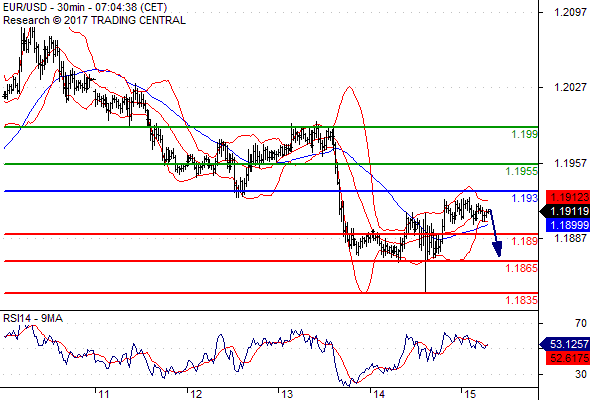Click the blue 1.18999 moving average tag
This screenshot has height=400, width=590.
(568, 225)
